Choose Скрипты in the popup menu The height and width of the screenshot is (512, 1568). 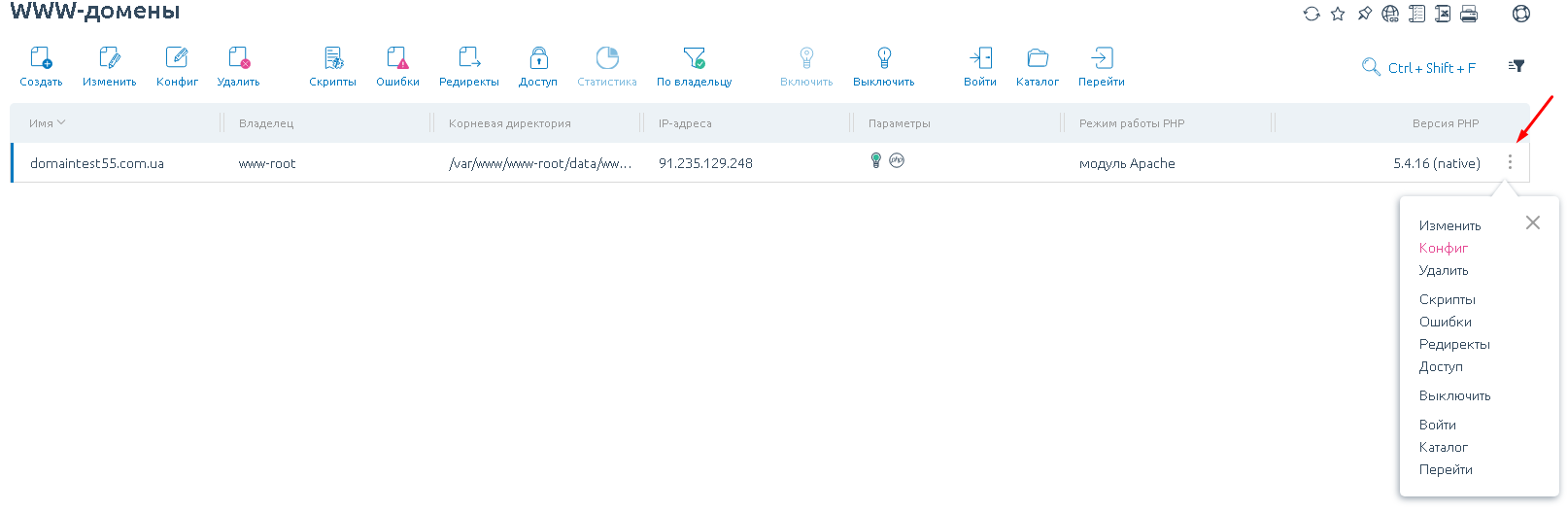click(x=1447, y=299)
